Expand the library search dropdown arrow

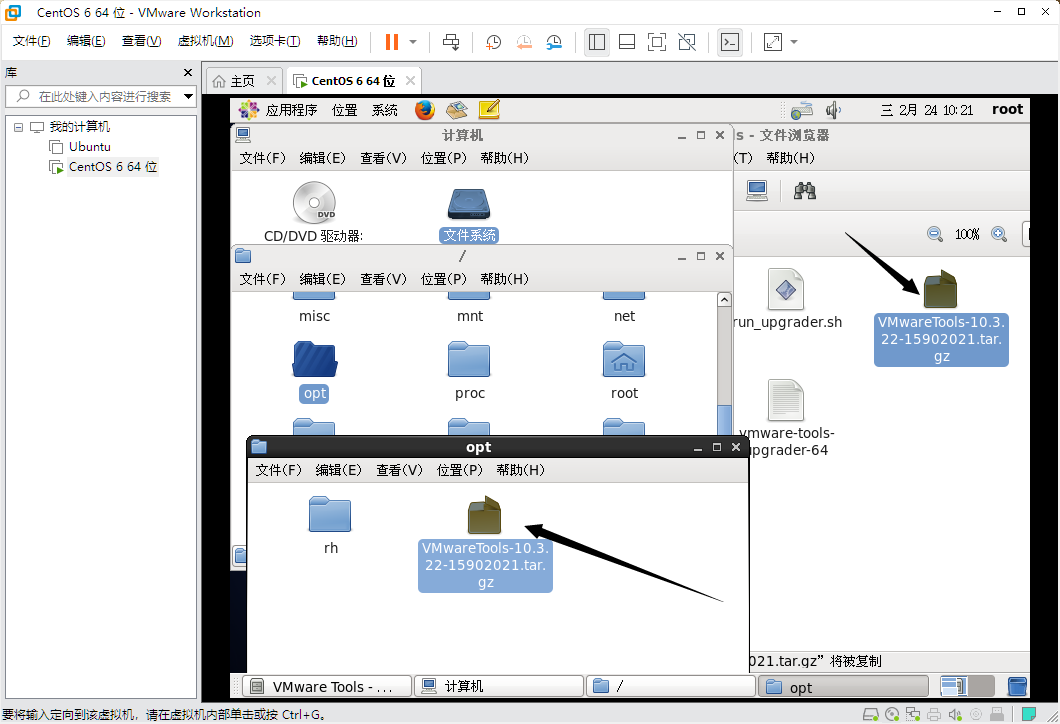click(x=189, y=97)
